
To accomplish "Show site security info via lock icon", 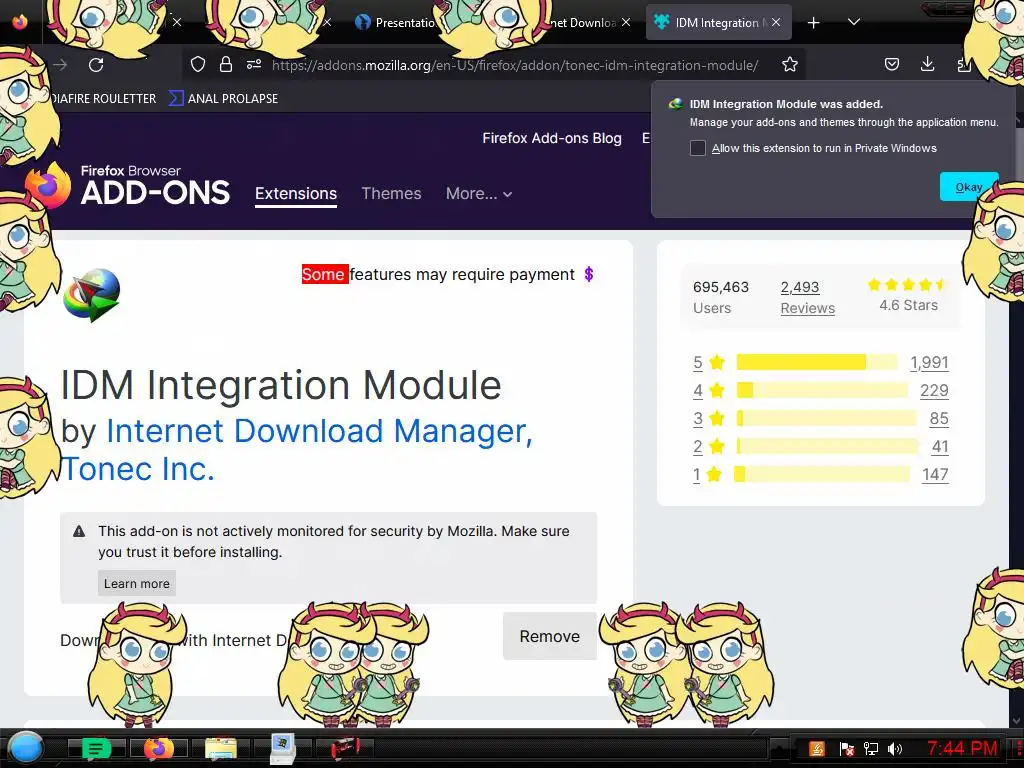I will [x=226, y=64].
